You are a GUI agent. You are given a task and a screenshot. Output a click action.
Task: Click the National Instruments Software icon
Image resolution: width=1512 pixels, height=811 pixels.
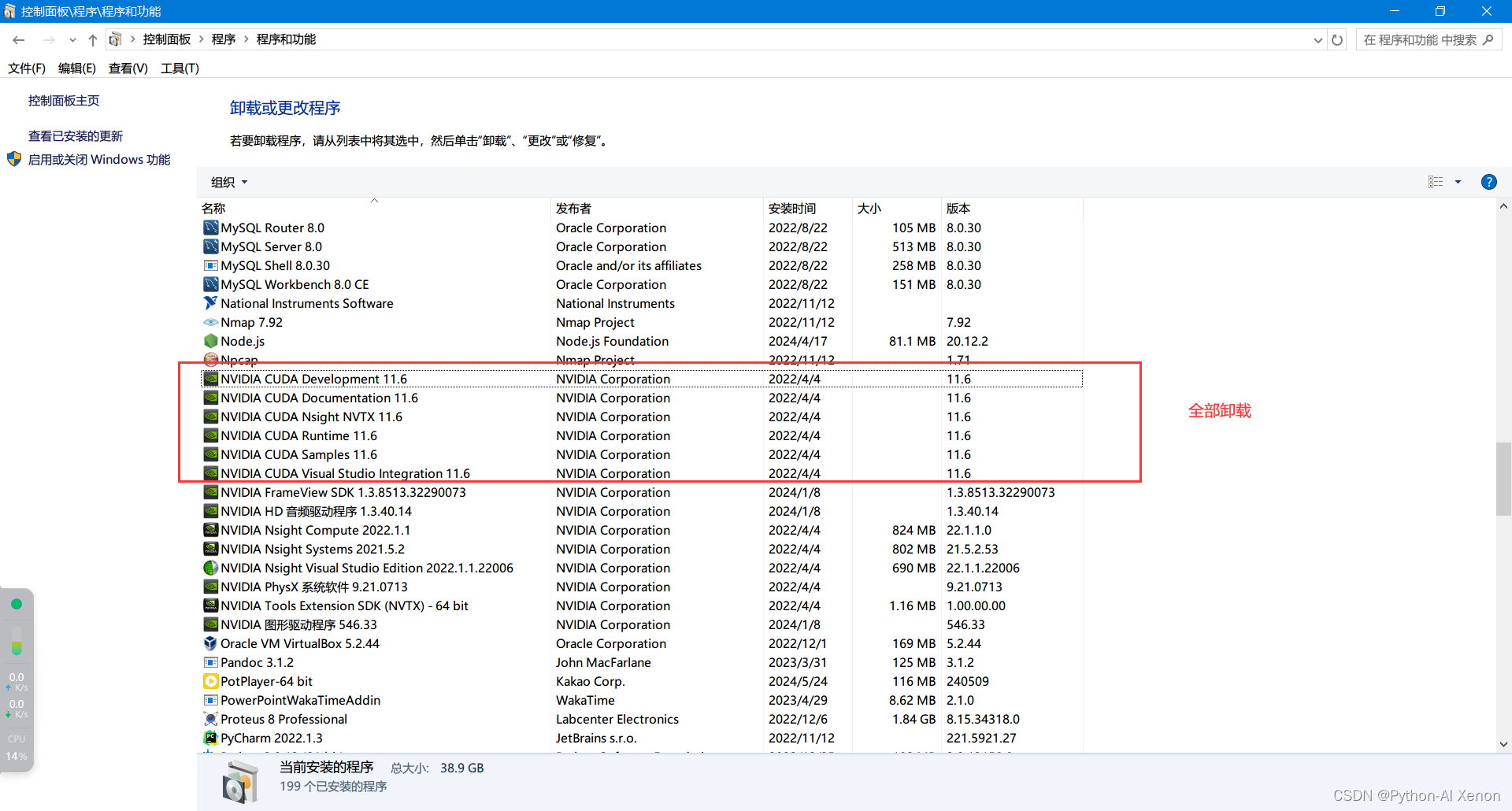(x=210, y=303)
